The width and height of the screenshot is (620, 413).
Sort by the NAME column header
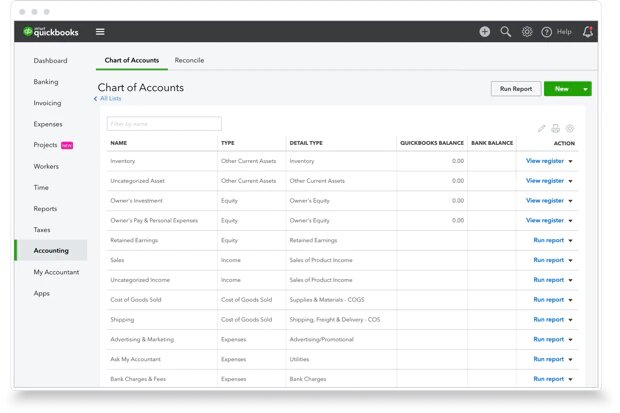[x=119, y=143]
